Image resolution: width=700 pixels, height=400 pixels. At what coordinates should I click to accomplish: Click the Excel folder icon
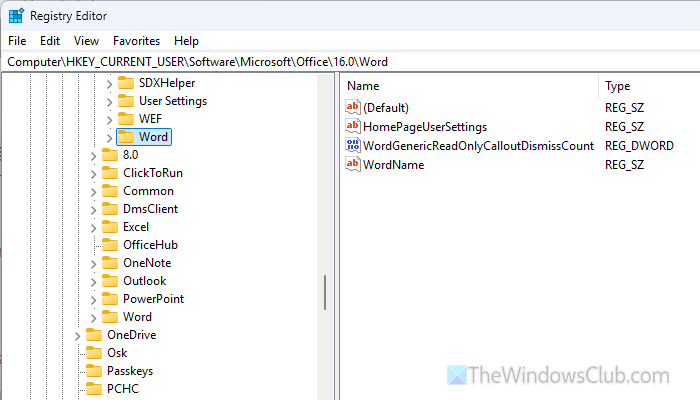pyautogui.click(x=110, y=227)
